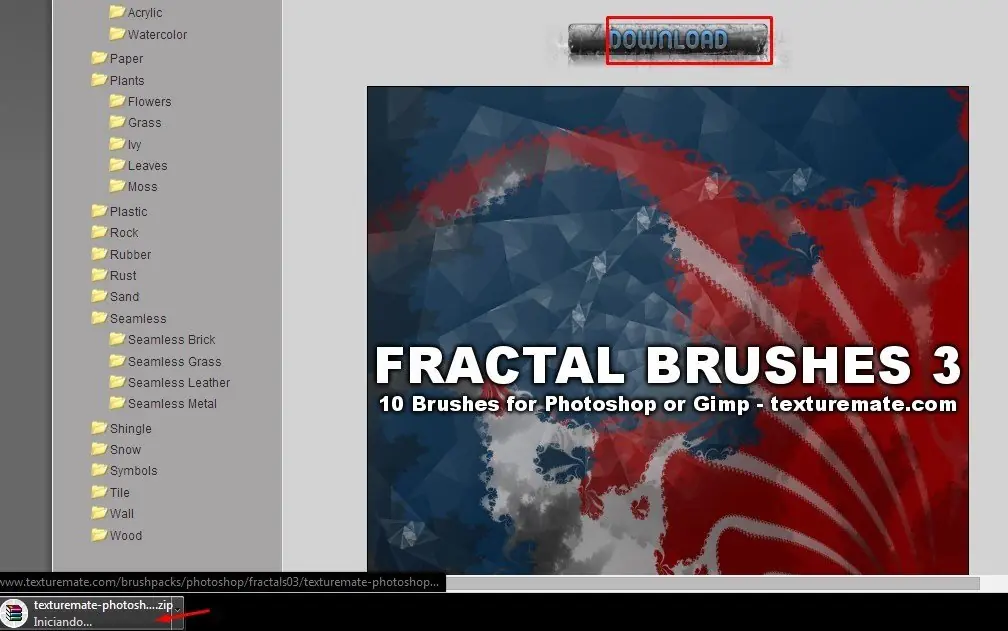Click the Watercolor folder icon
The height and width of the screenshot is (631, 1008).
tap(117, 33)
